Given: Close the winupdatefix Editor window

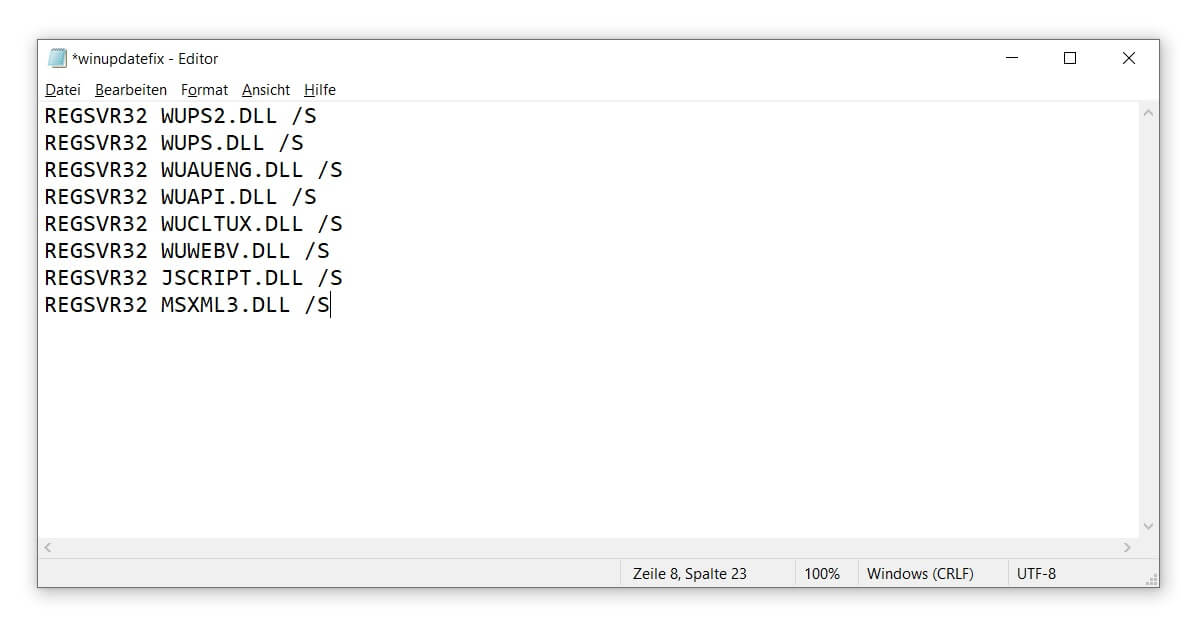Looking at the screenshot, I should click(1129, 58).
